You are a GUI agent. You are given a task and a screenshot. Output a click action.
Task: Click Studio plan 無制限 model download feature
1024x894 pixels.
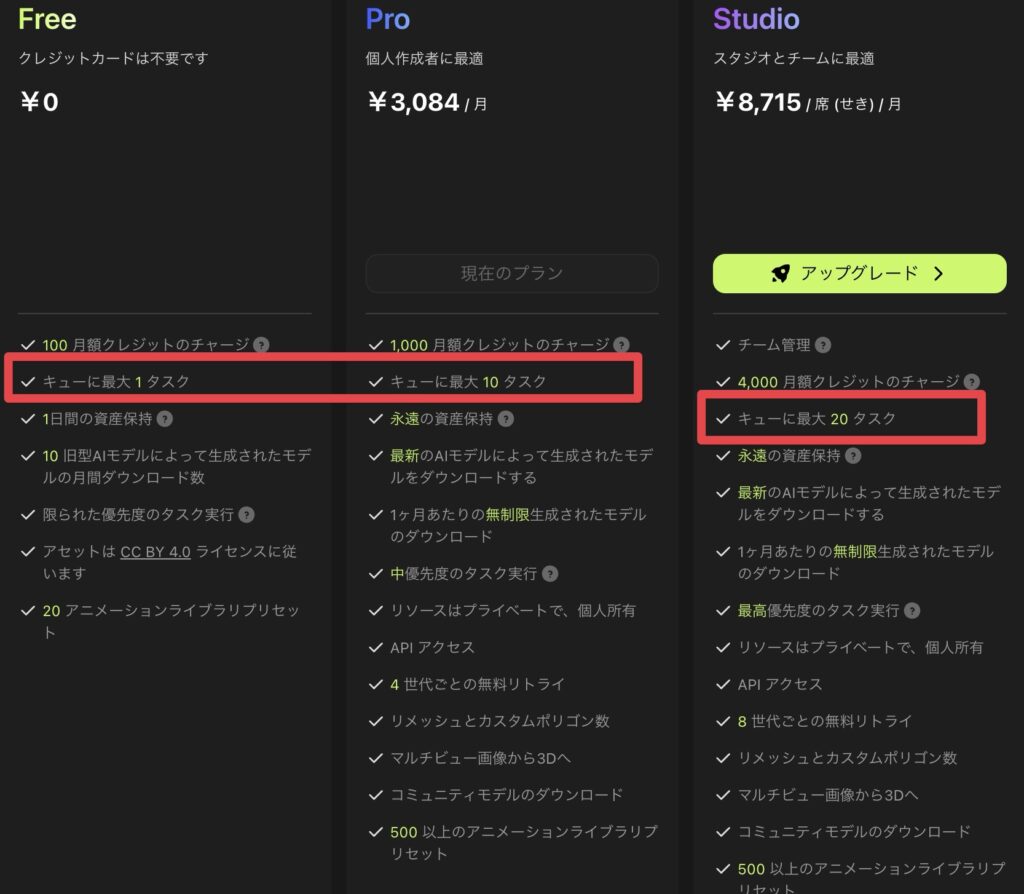pyautogui.click(x=866, y=562)
